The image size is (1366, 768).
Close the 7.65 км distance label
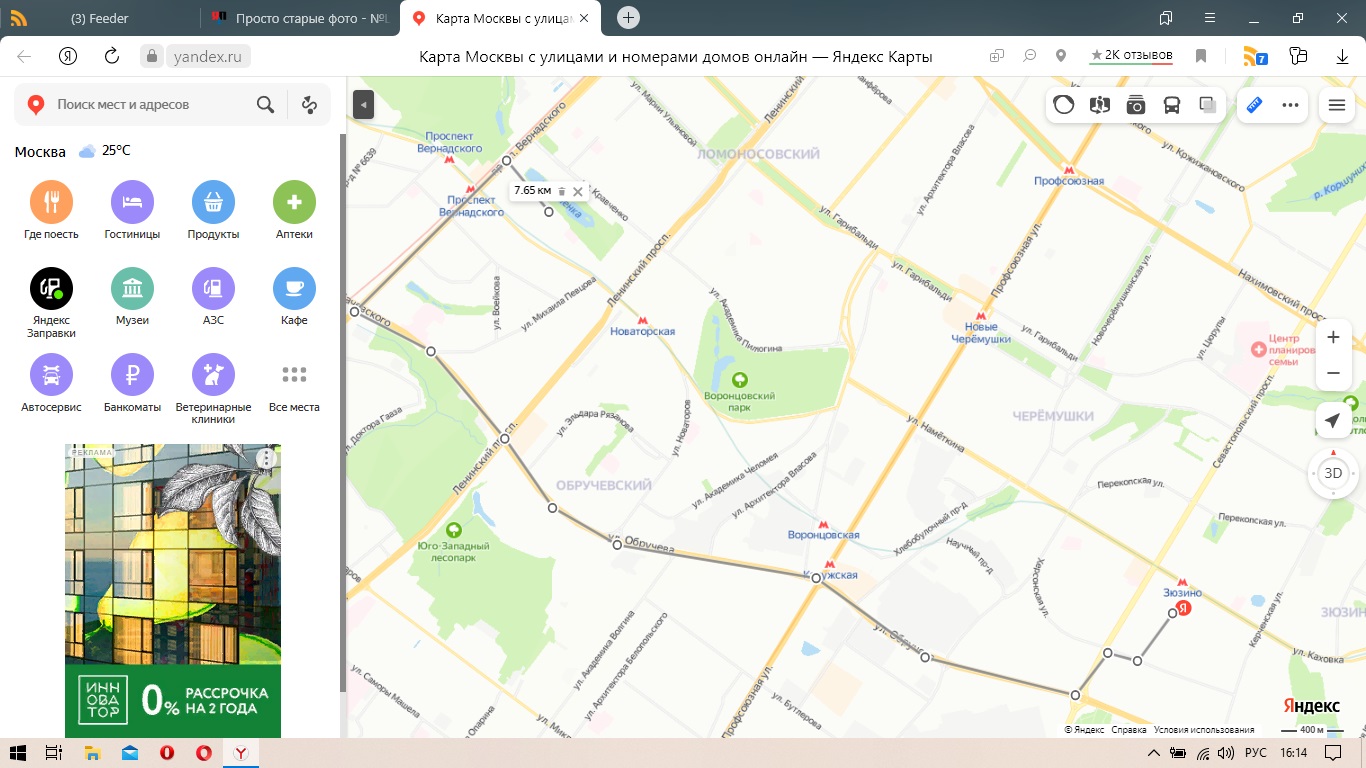(x=578, y=191)
